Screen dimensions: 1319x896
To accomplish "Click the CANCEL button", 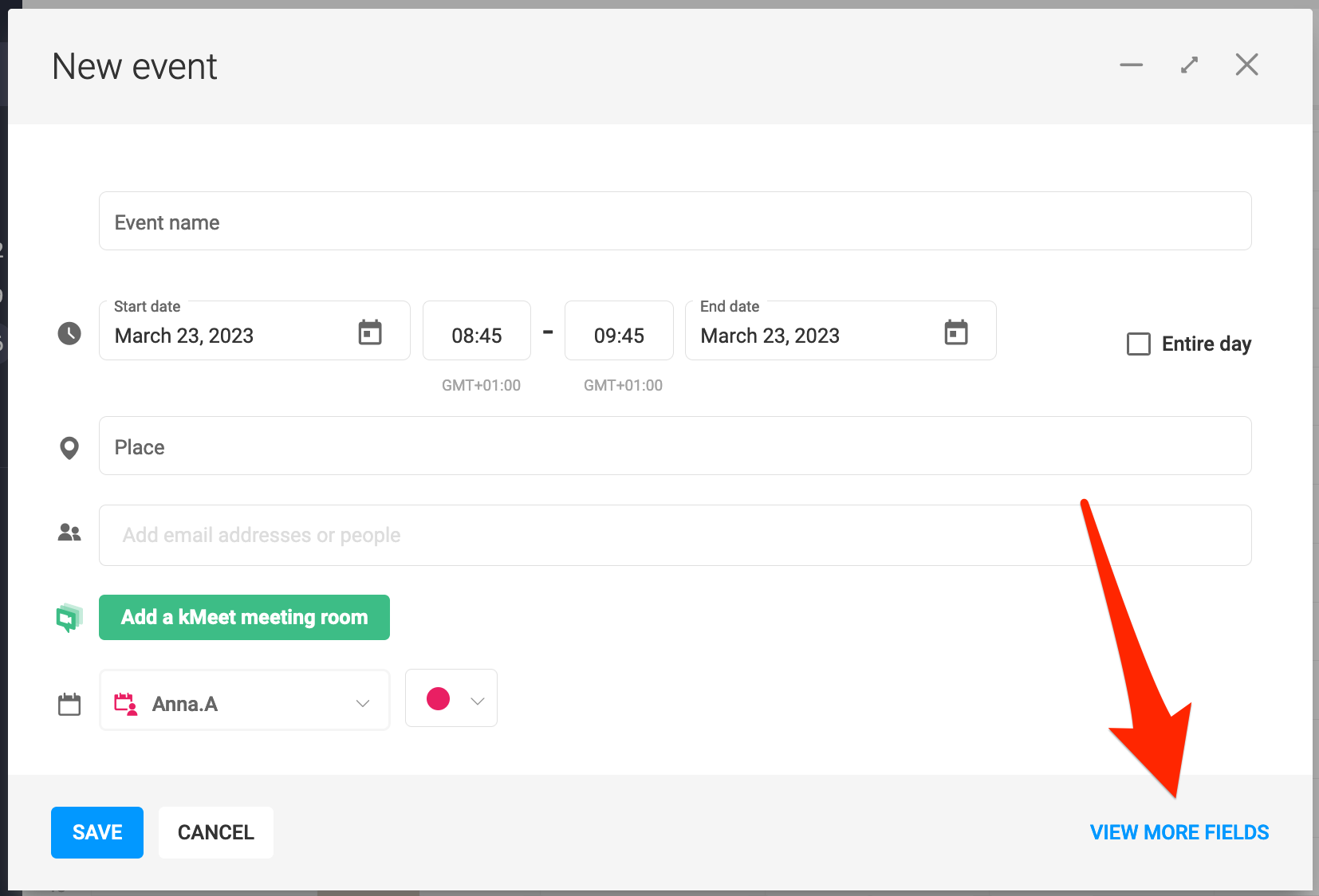I will (215, 832).
